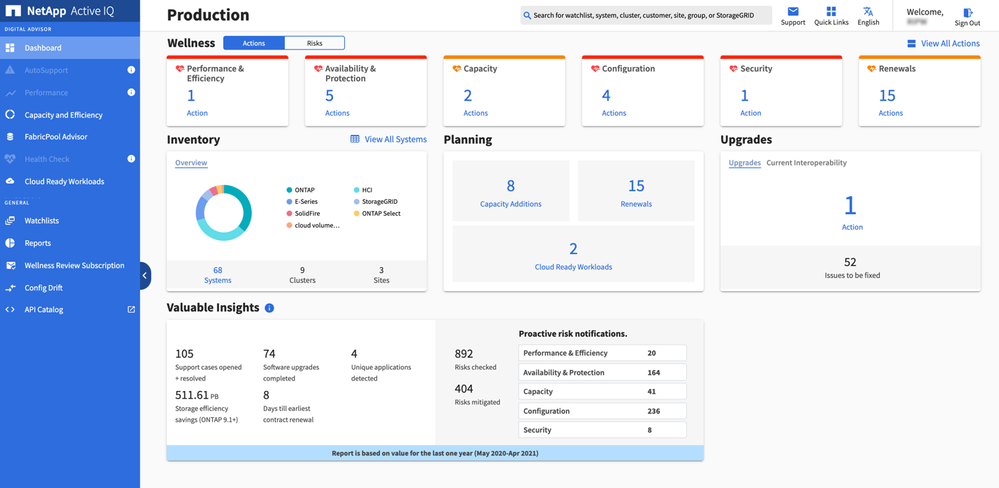The image size is (999, 488).
Task: Click the Performance info icon
Action: click(131, 92)
